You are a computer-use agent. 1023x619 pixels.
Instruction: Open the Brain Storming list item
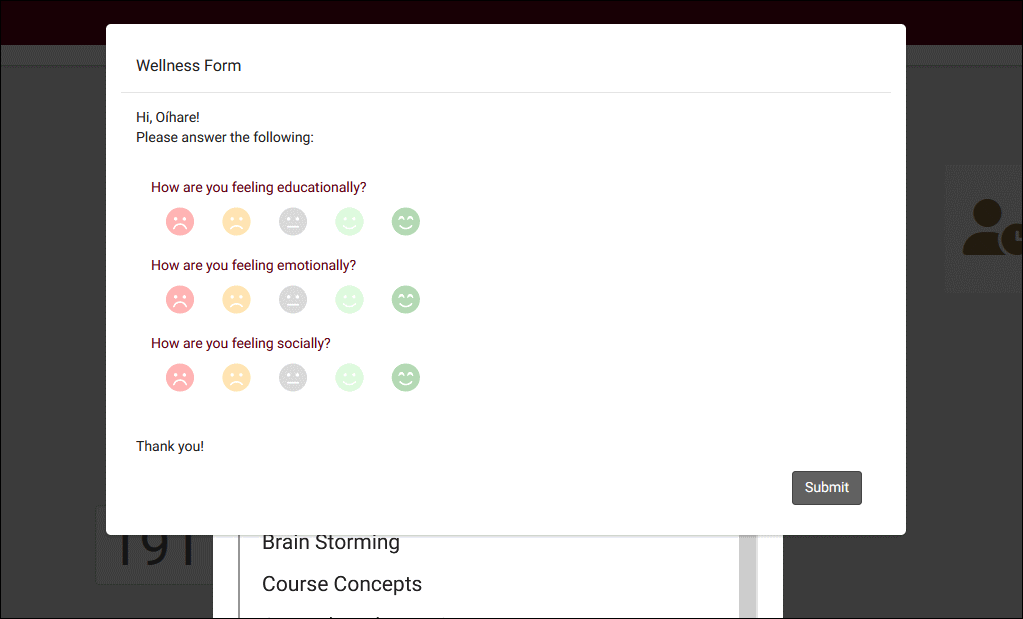click(x=331, y=543)
